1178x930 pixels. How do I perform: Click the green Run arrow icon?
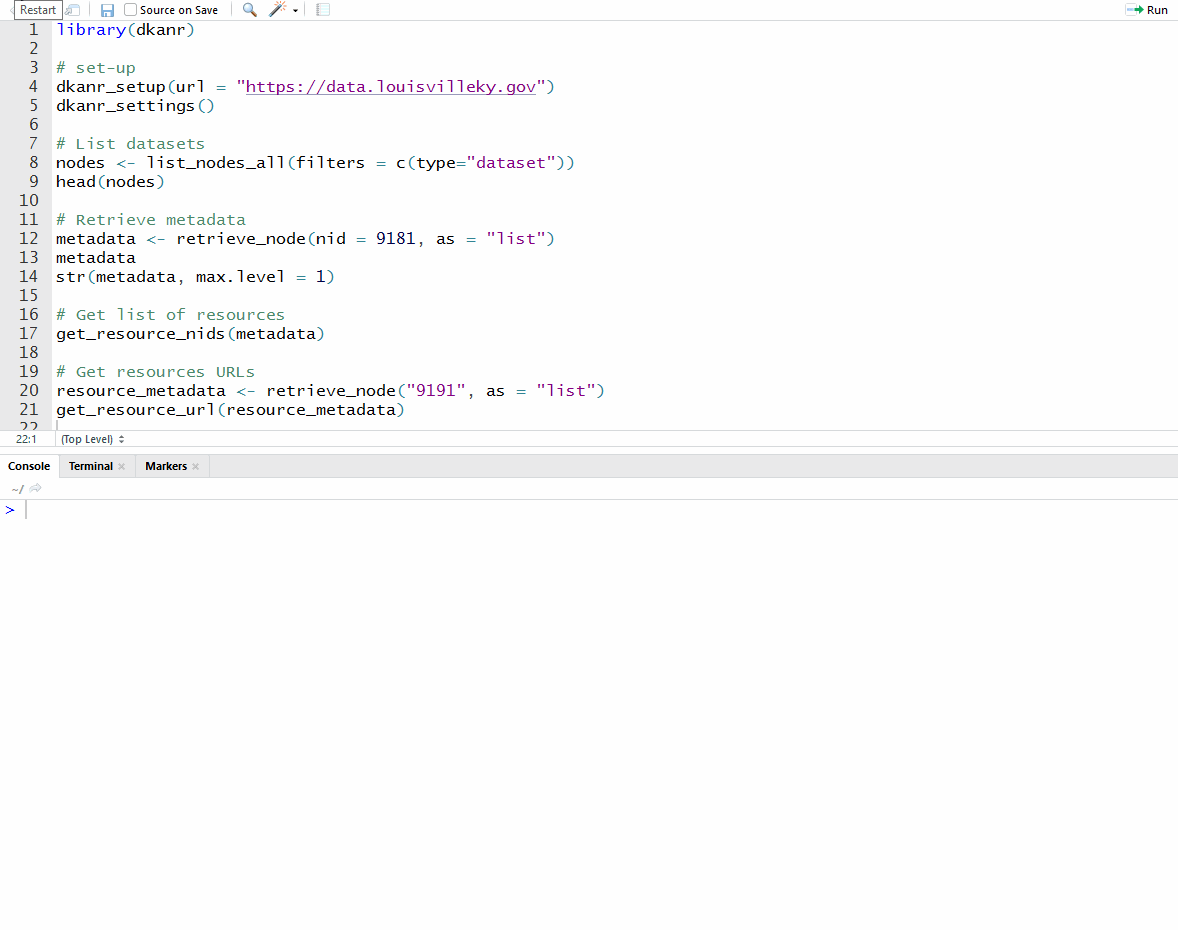click(x=1135, y=10)
